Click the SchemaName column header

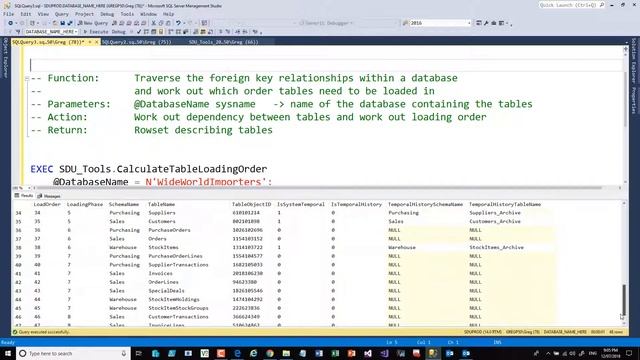click(x=124, y=204)
